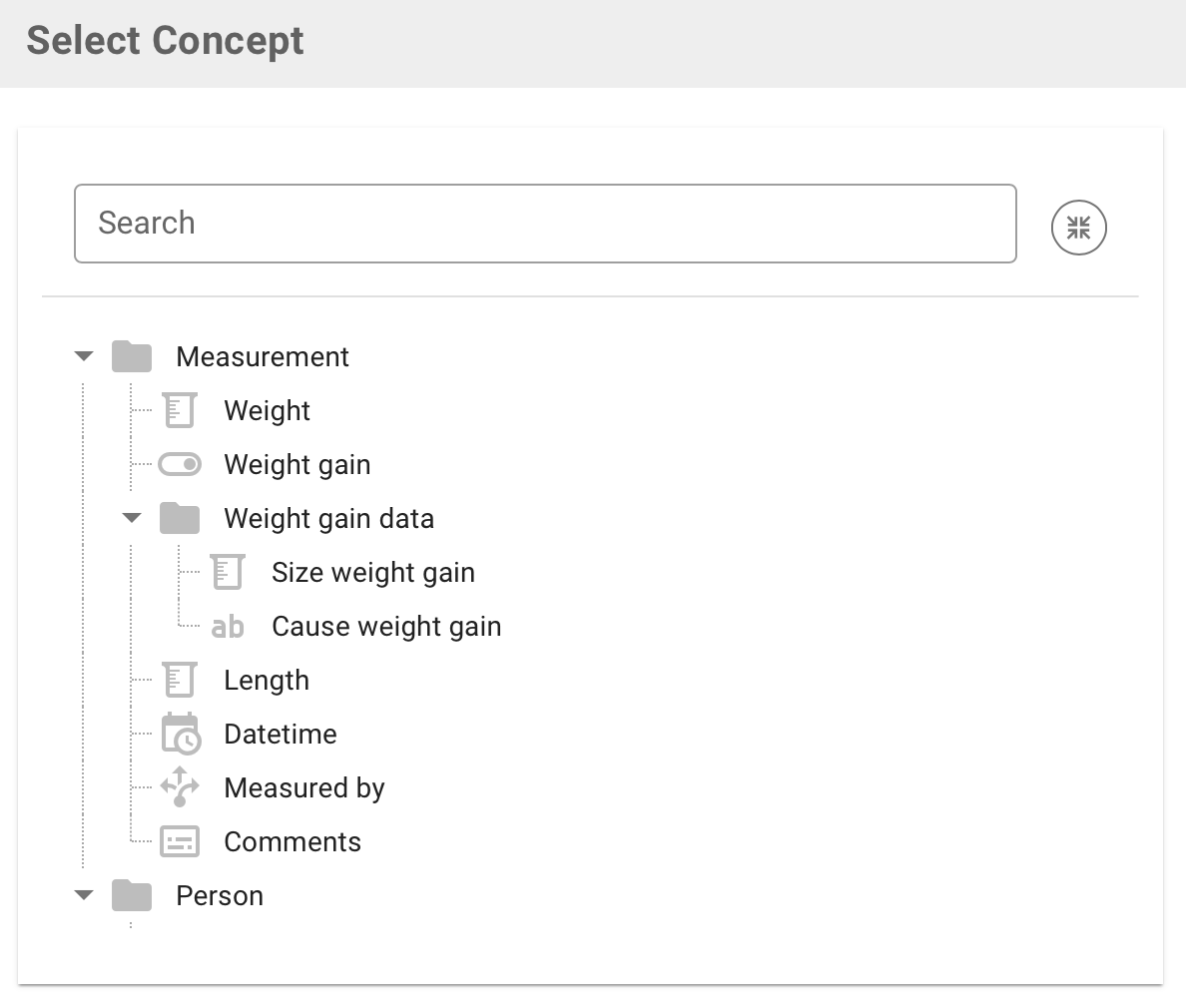Screen dimensions: 1186x1008
Task: Click the Weight gain data folder icon
Action: 180,518
